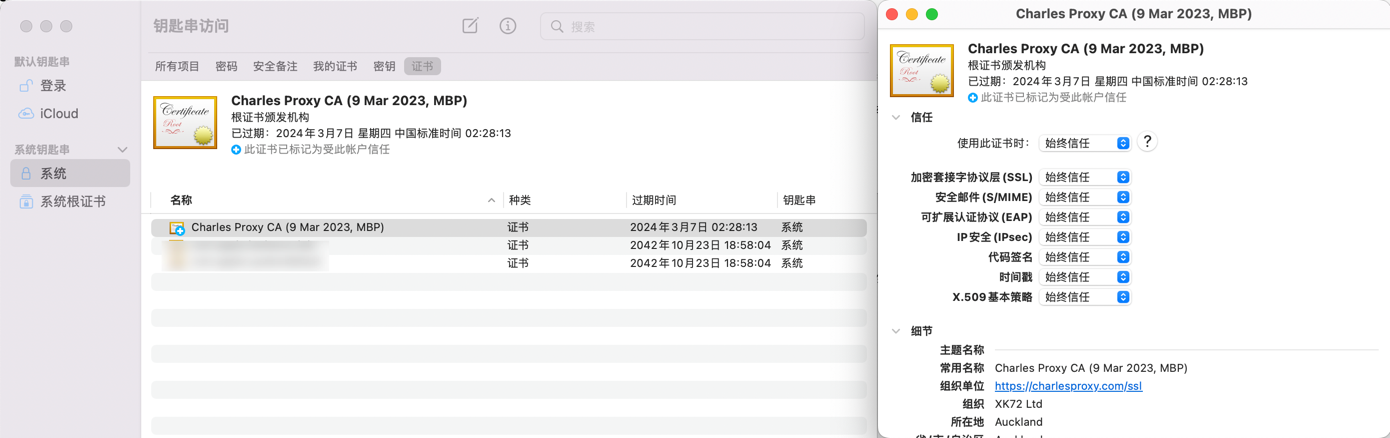Collapse the 细节 section
Viewport: 1390px width, 438px height.
tap(896, 331)
